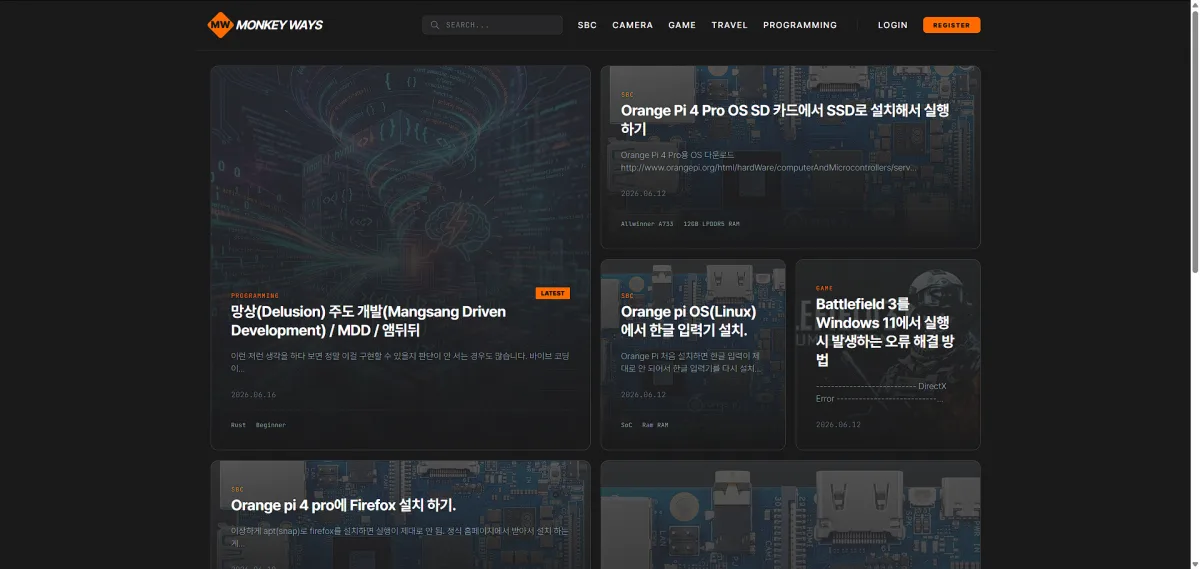Click the Rust tag
Screen dimensions: 1200x569
point(238,425)
